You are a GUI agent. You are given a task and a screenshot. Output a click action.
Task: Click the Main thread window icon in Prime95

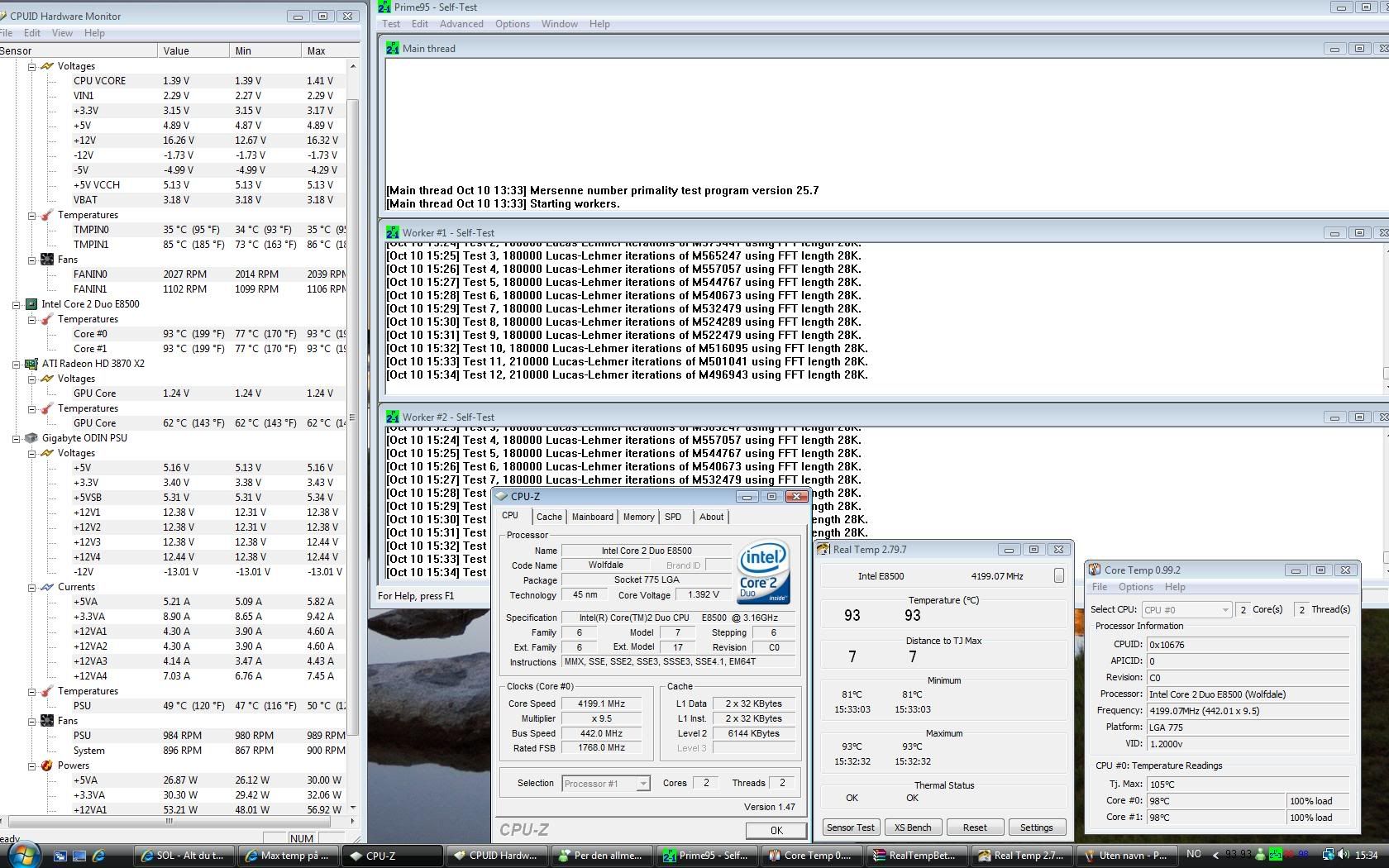(393, 49)
